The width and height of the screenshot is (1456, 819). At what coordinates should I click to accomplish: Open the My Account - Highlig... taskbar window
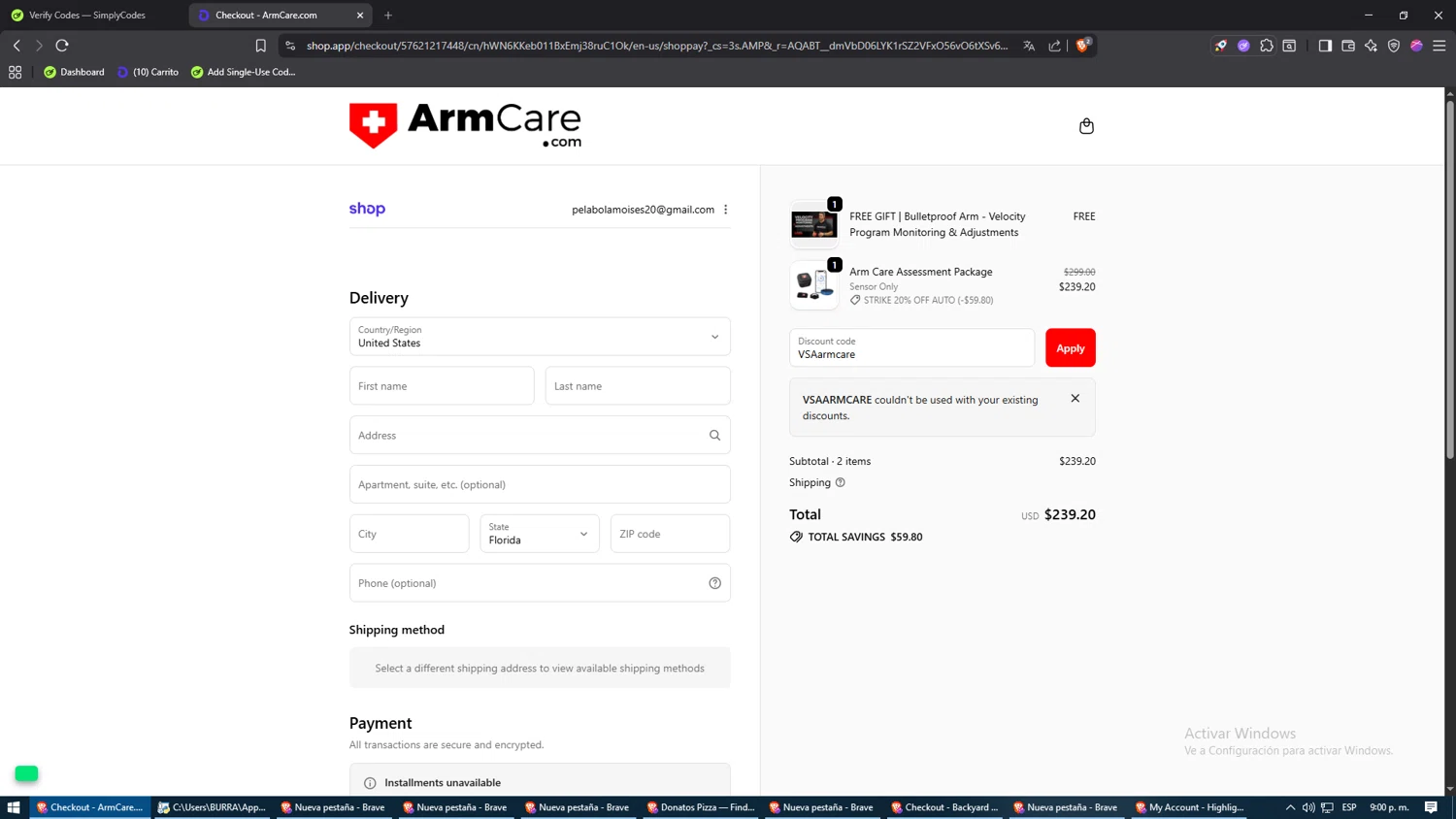click(1189, 807)
